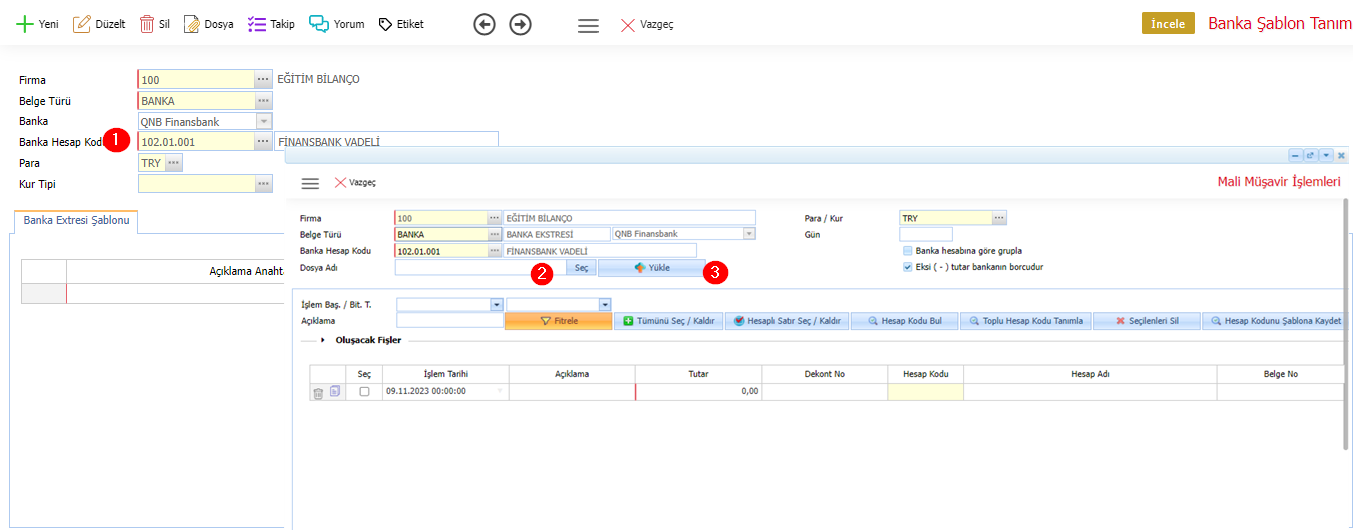The image size is (1353, 530).
Task: Open row detail document icon in grid
Action: tap(335, 393)
